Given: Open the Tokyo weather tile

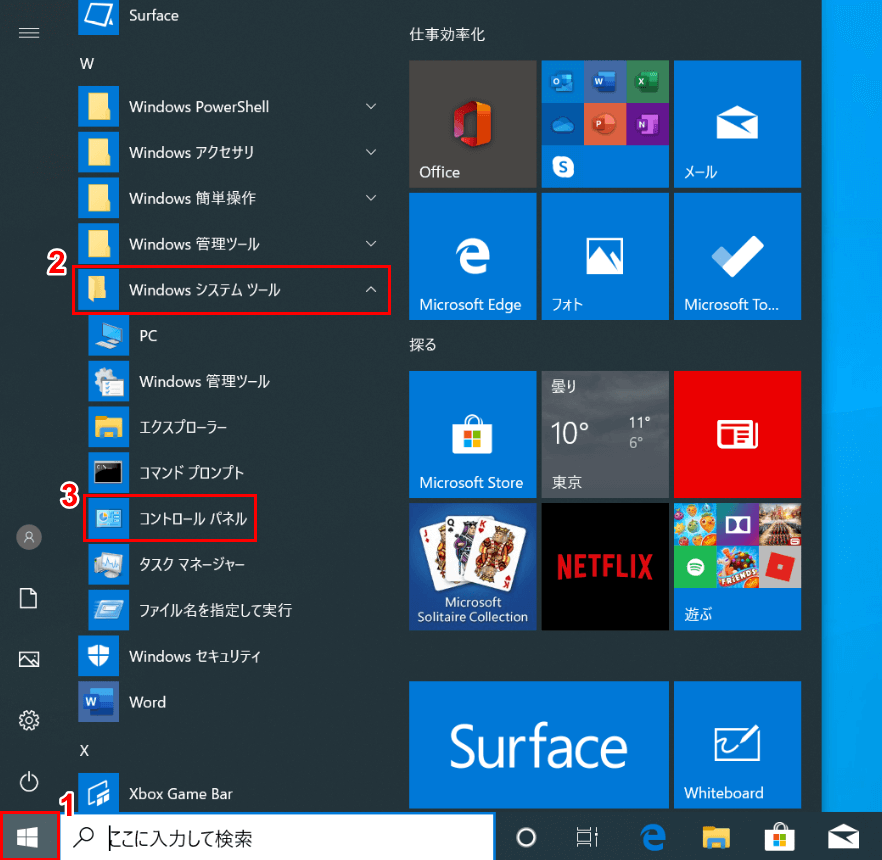Looking at the screenshot, I should point(604,435).
